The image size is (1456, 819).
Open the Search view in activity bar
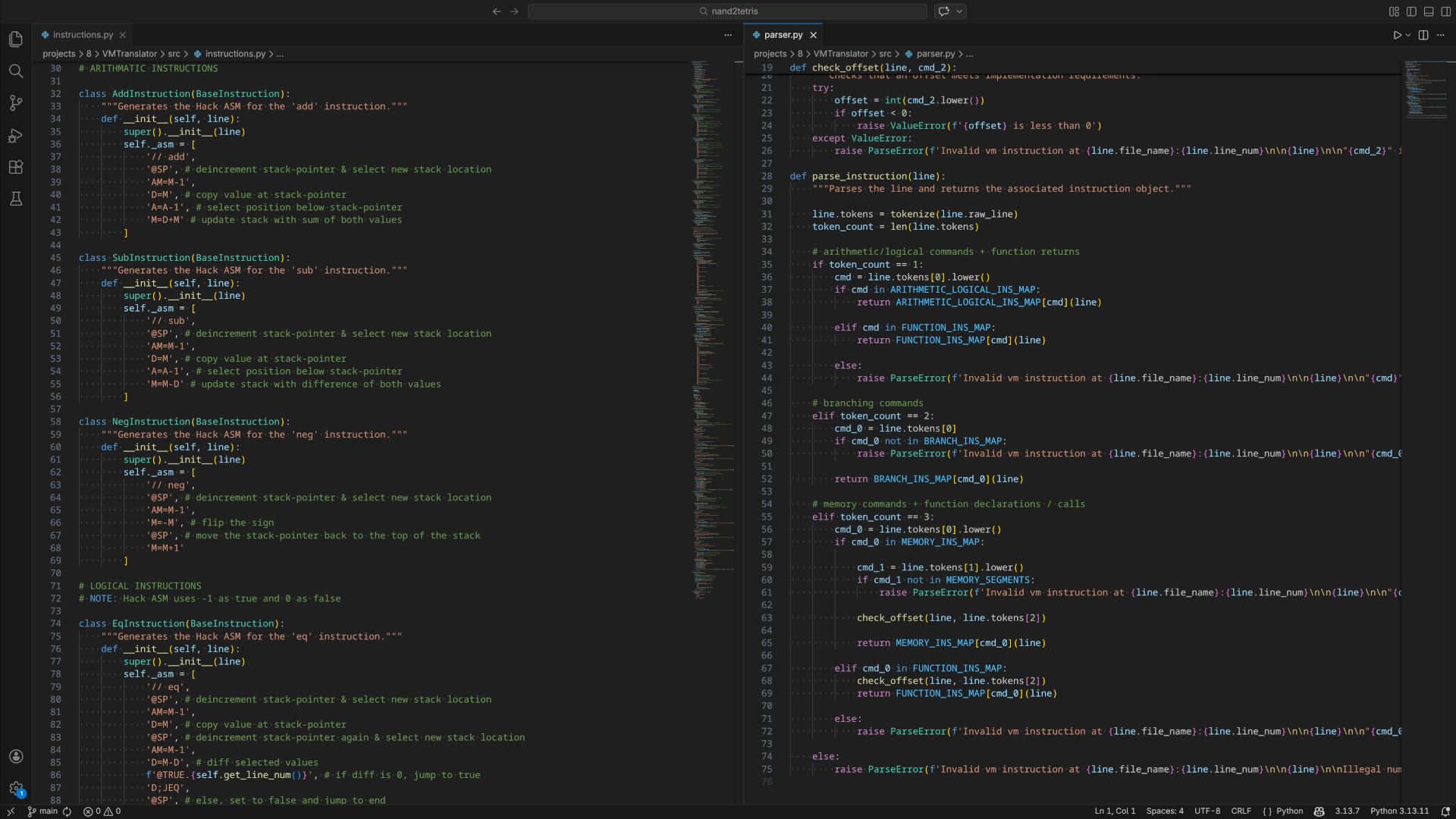point(16,71)
